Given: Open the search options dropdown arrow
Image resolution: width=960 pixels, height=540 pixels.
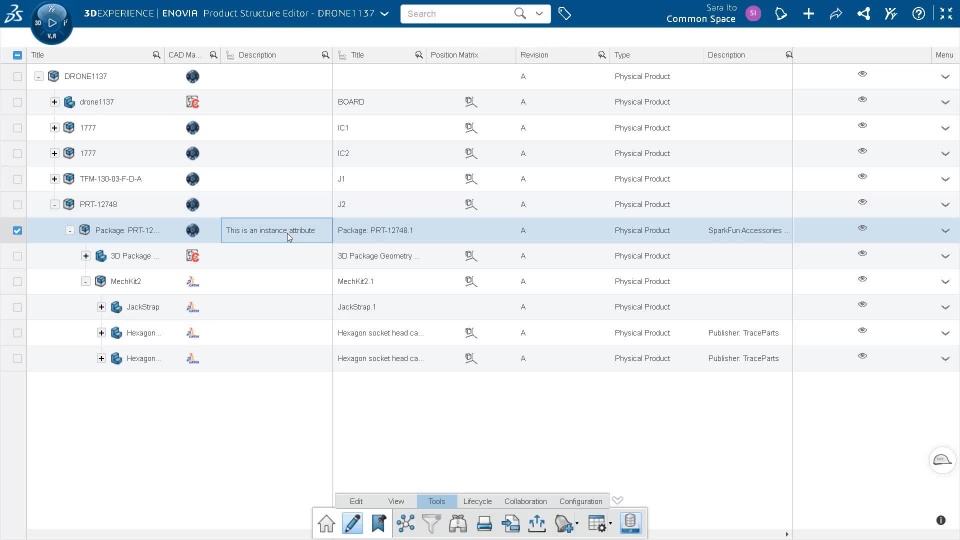Looking at the screenshot, I should [x=539, y=13].
